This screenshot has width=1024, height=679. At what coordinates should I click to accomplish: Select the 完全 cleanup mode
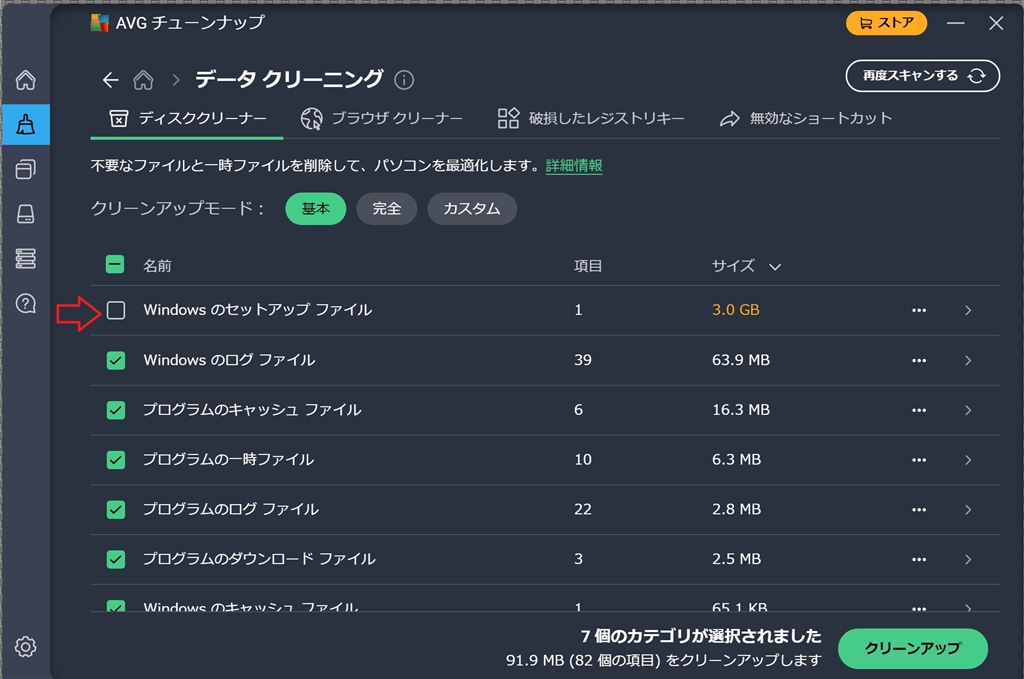coord(386,209)
